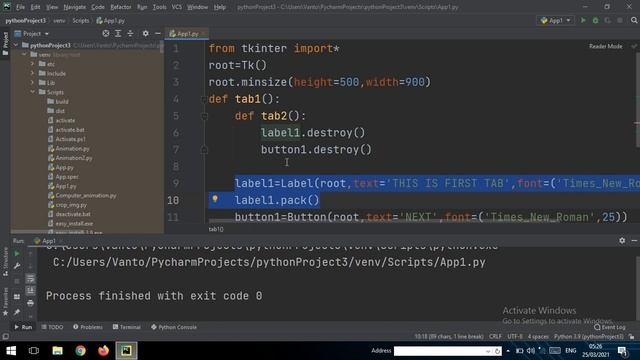Open Project panel gear options
The image size is (640, 360).
[x=145, y=33]
